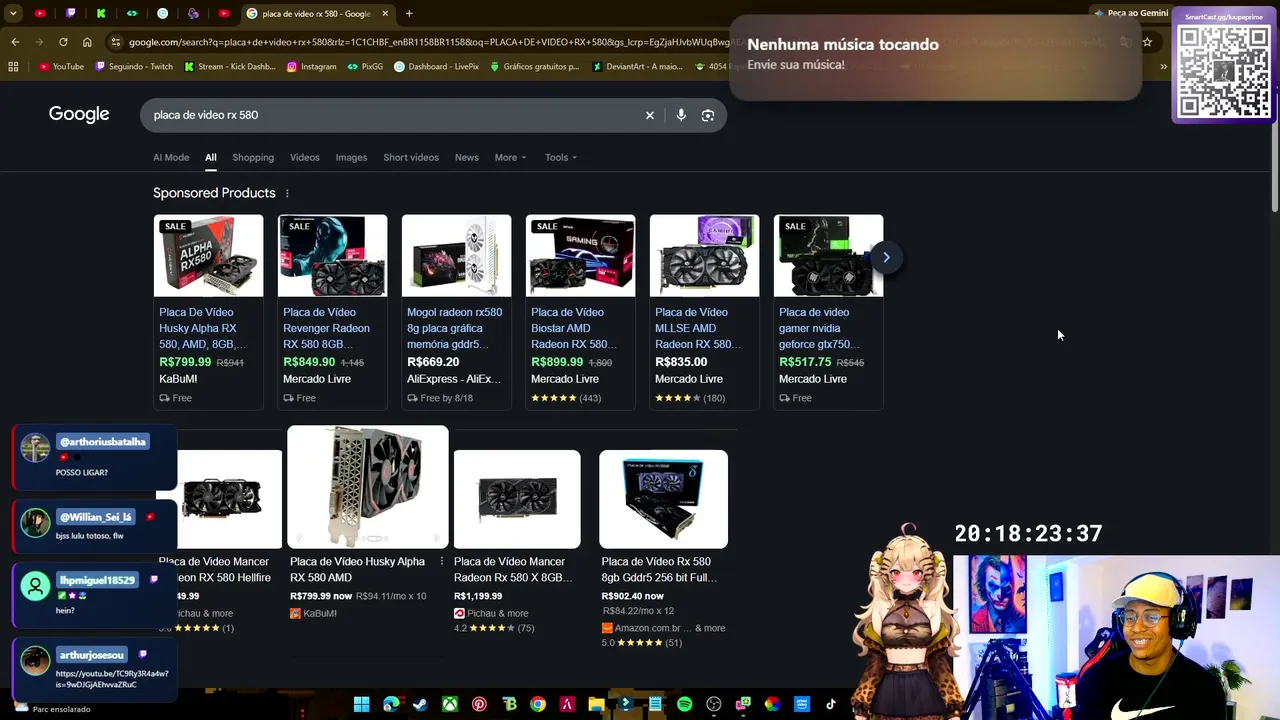Open the Seguindo - Twitch bookmark

point(134,67)
